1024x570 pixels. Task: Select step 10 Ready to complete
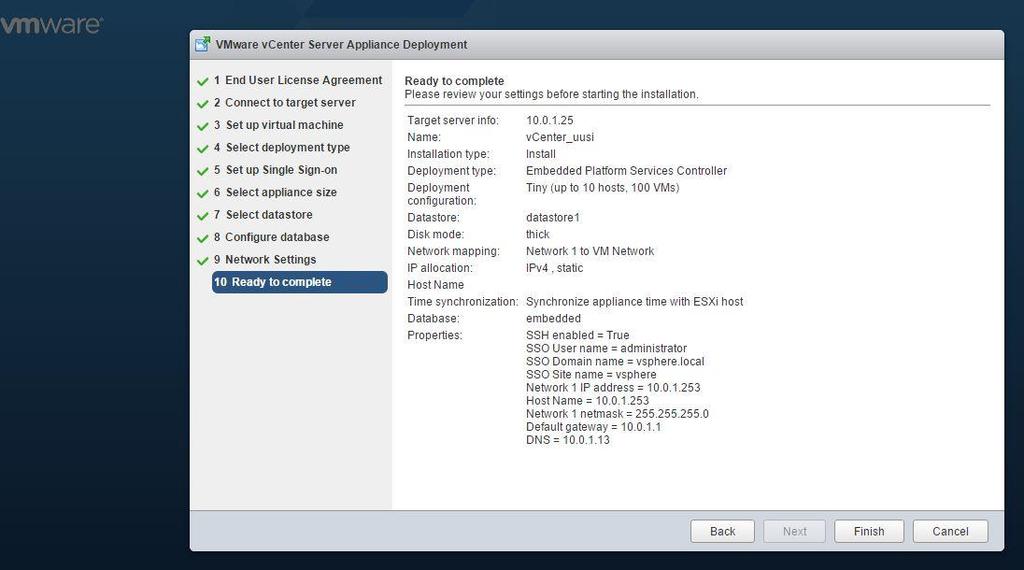tap(300, 282)
